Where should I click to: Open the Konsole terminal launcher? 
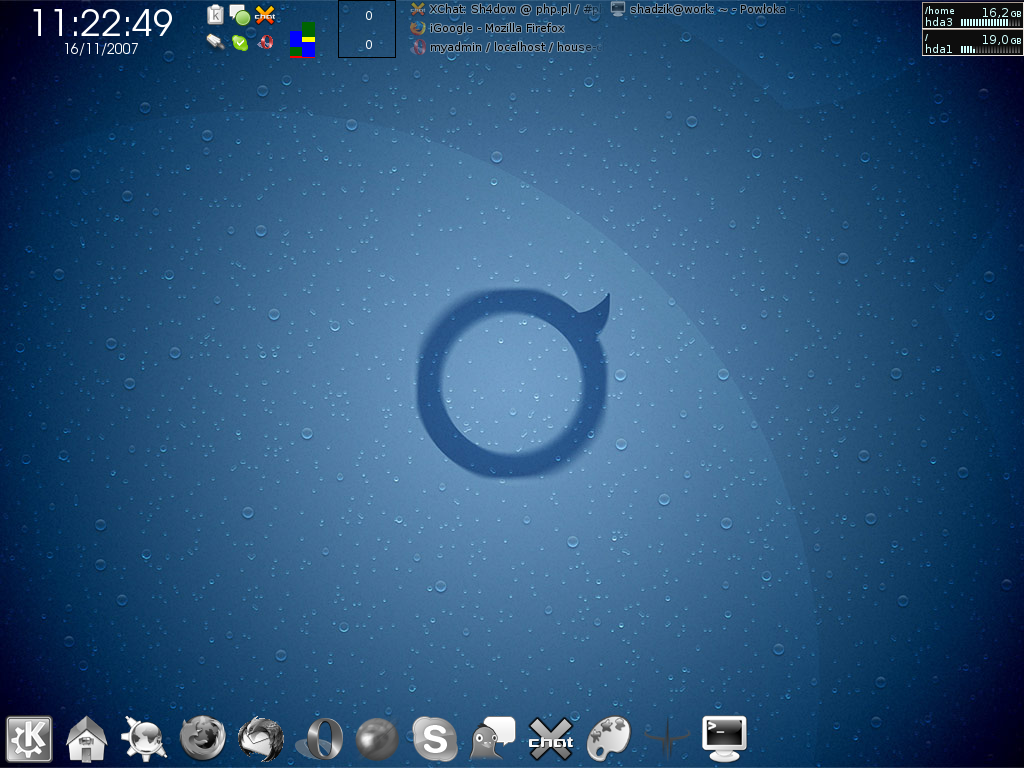[x=724, y=739]
